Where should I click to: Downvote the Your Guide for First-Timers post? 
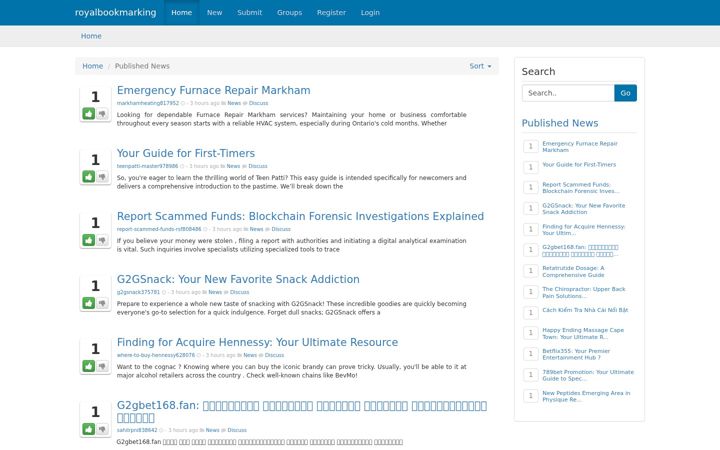102,176
